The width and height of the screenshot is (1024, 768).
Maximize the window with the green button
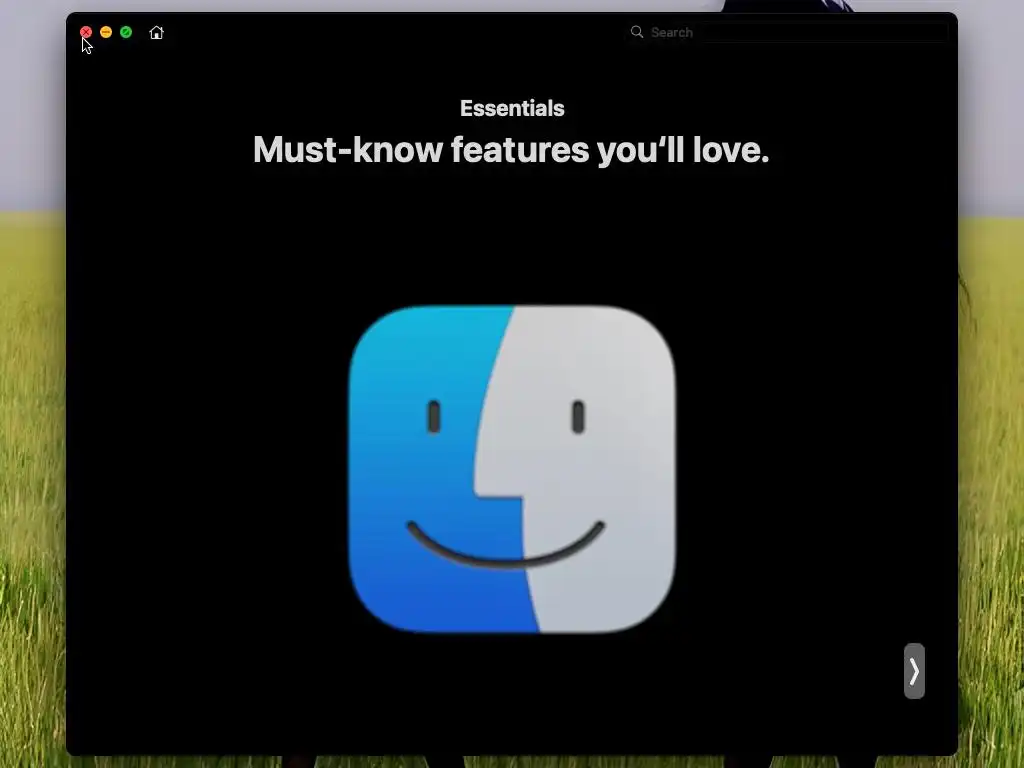[126, 32]
